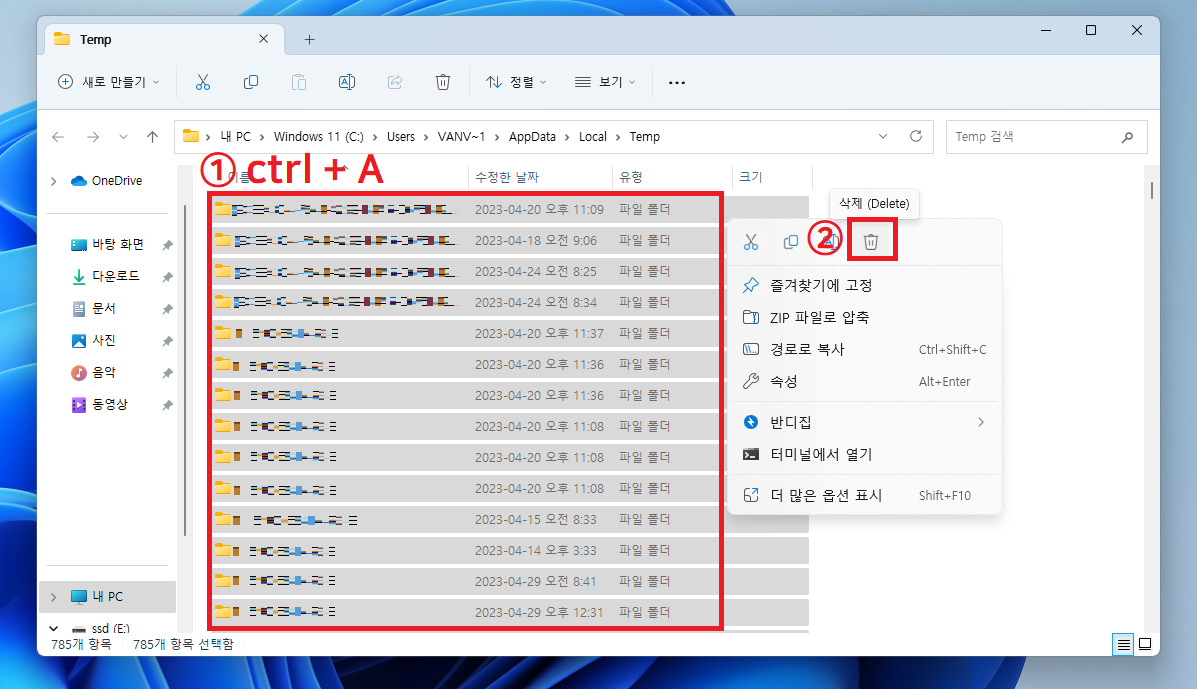Click the Temp 검색 search field
This screenshot has height=689, width=1197.
point(1040,136)
